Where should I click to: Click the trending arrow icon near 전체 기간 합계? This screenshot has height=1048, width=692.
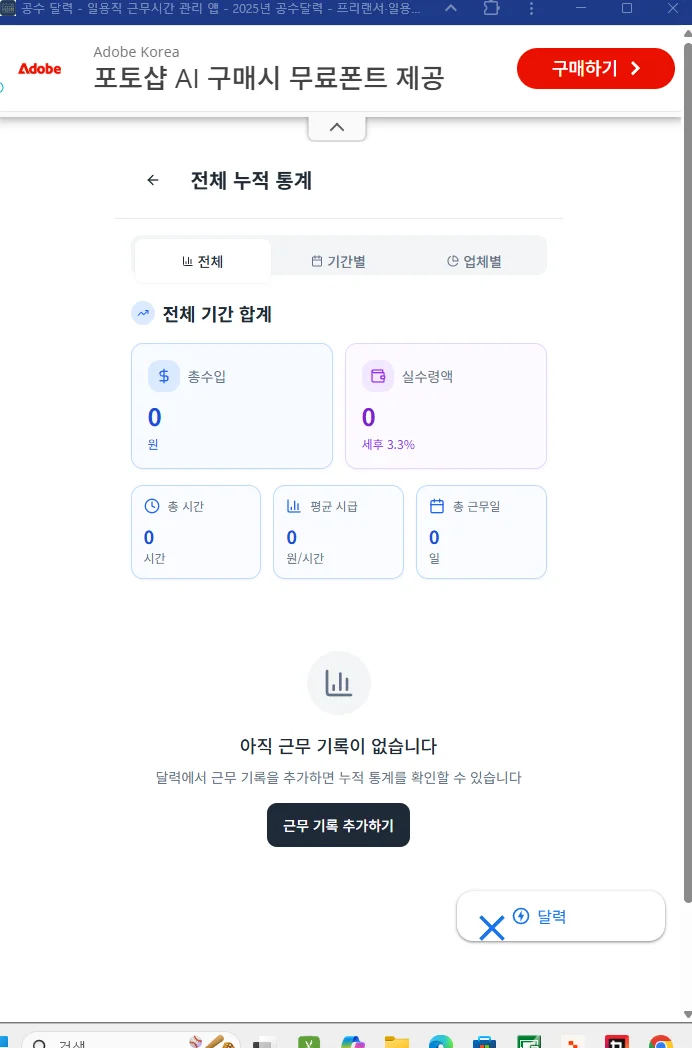tap(141, 313)
